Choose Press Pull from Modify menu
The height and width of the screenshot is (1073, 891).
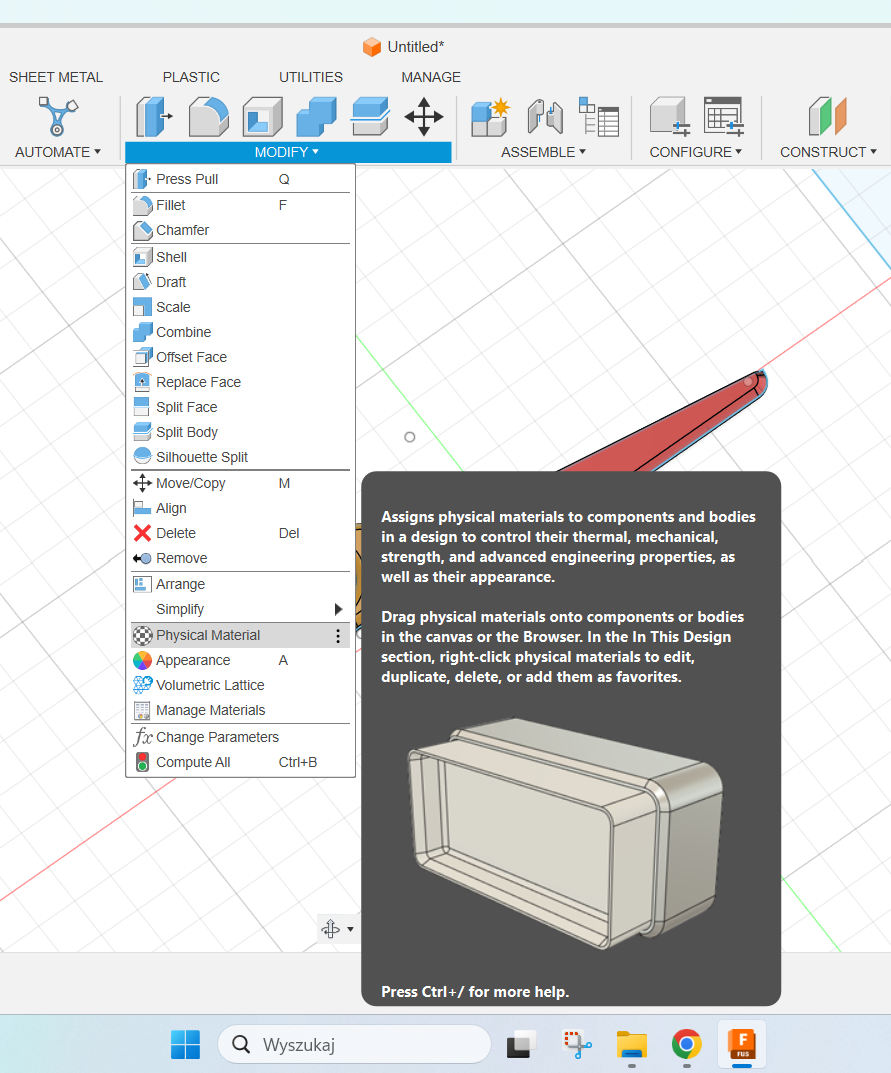point(240,179)
